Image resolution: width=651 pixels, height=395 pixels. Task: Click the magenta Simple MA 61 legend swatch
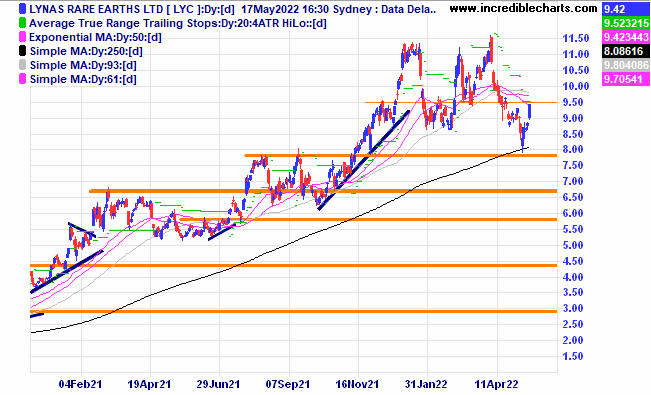pyautogui.click(x=22, y=79)
